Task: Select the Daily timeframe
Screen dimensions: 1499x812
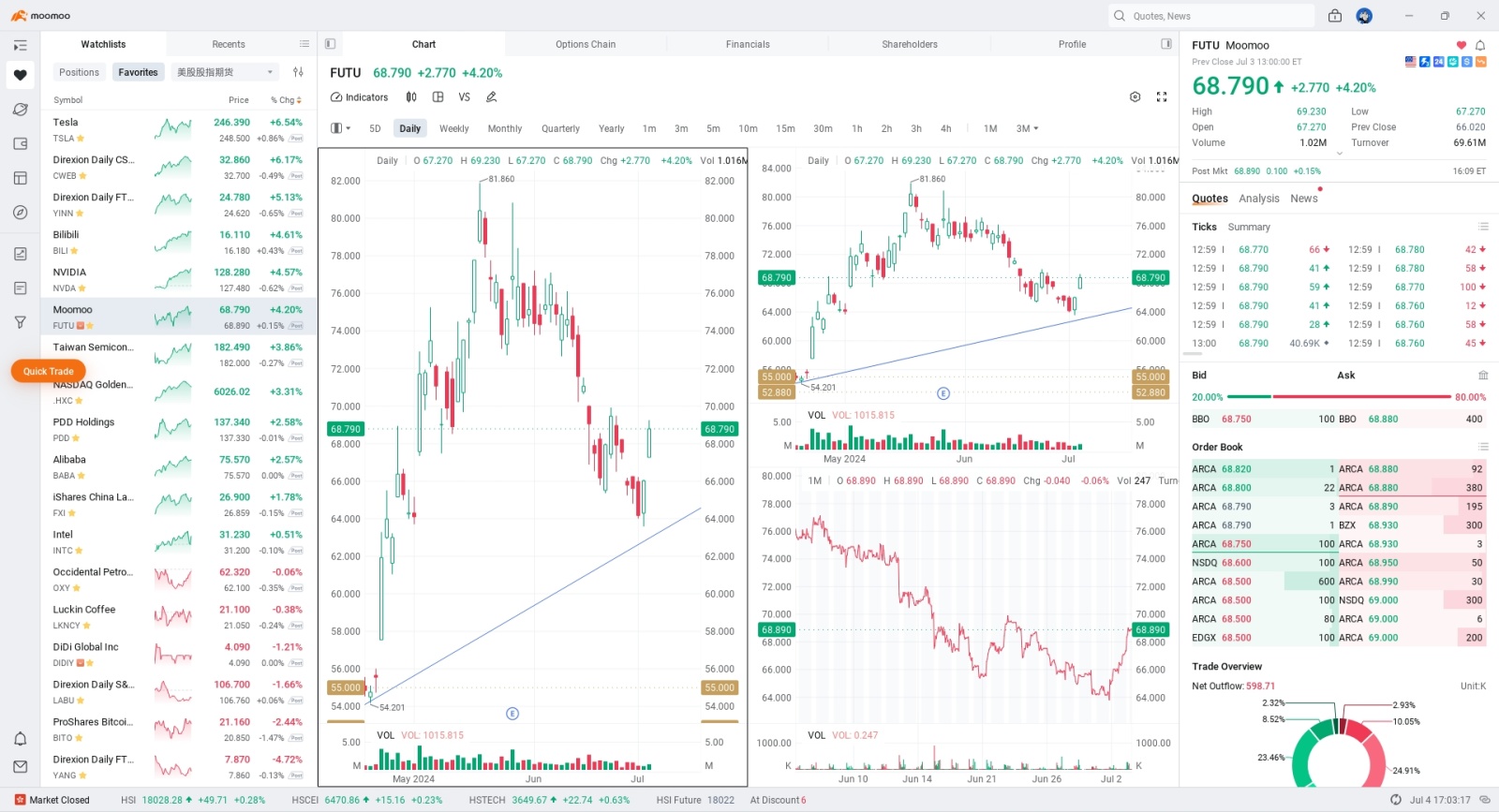Action: click(410, 128)
